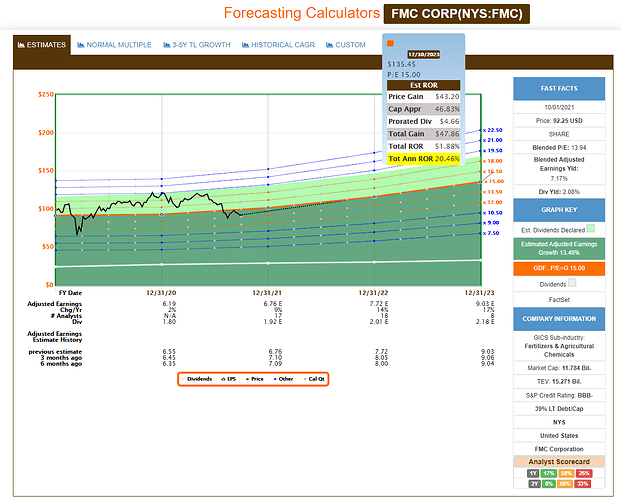Toggle the Other legend item
The width and height of the screenshot is (621, 500).
tap(284, 379)
